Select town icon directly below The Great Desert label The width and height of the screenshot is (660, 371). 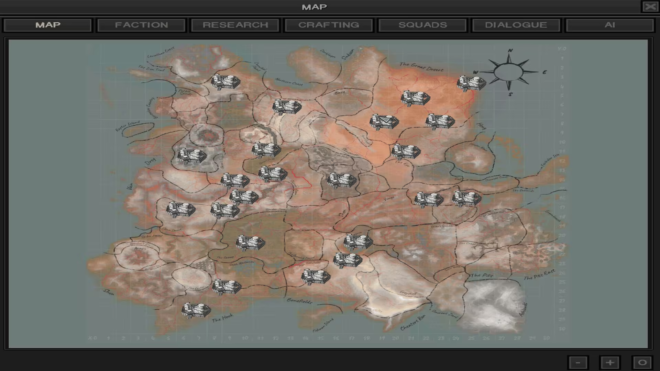click(x=415, y=98)
